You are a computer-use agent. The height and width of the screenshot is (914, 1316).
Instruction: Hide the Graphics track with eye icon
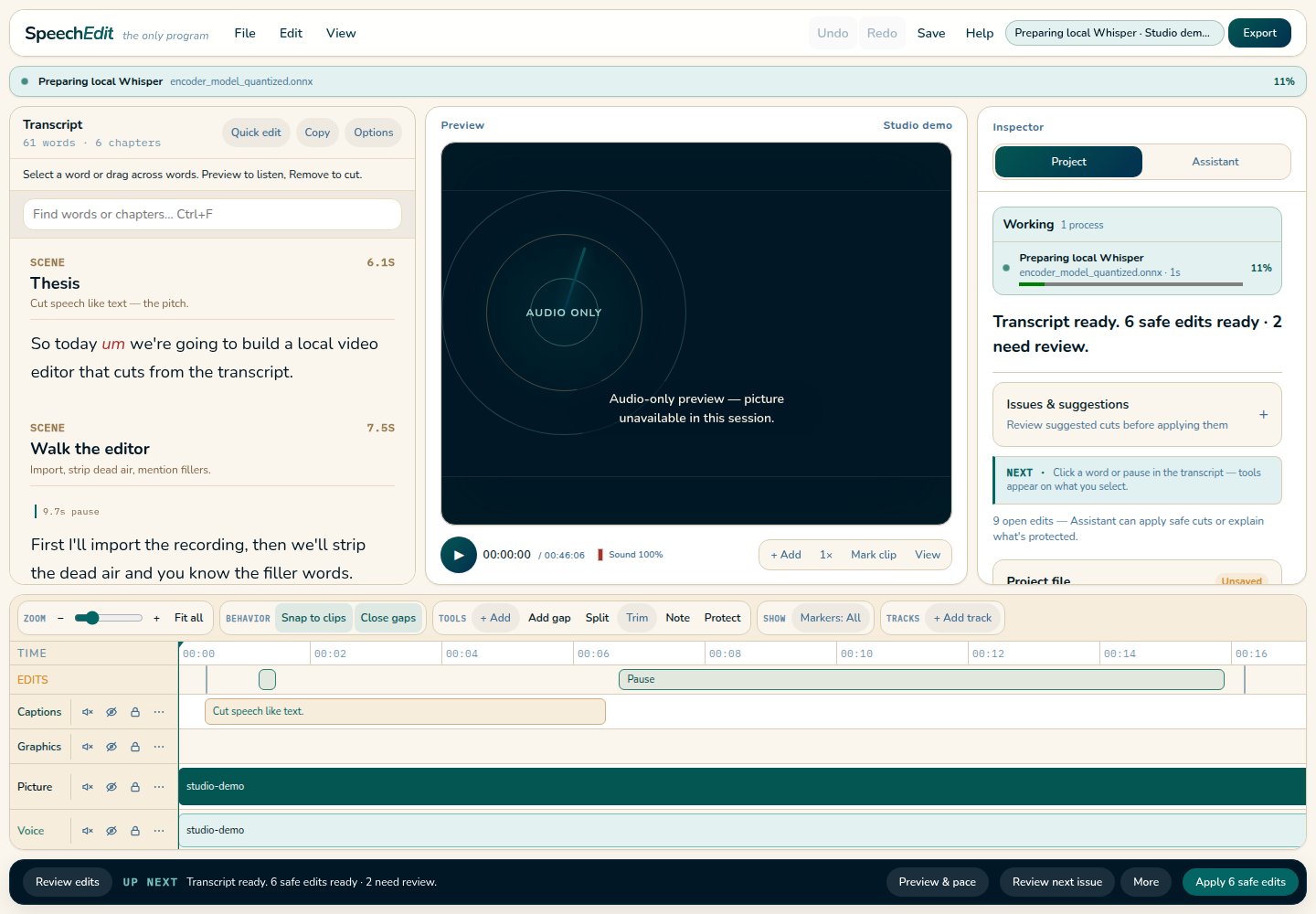point(111,747)
